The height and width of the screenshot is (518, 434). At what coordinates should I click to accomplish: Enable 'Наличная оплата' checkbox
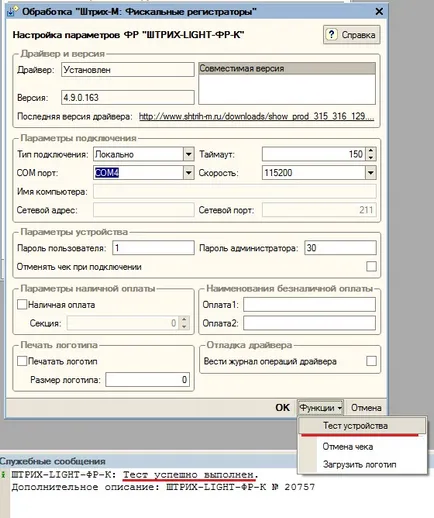(x=22, y=304)
